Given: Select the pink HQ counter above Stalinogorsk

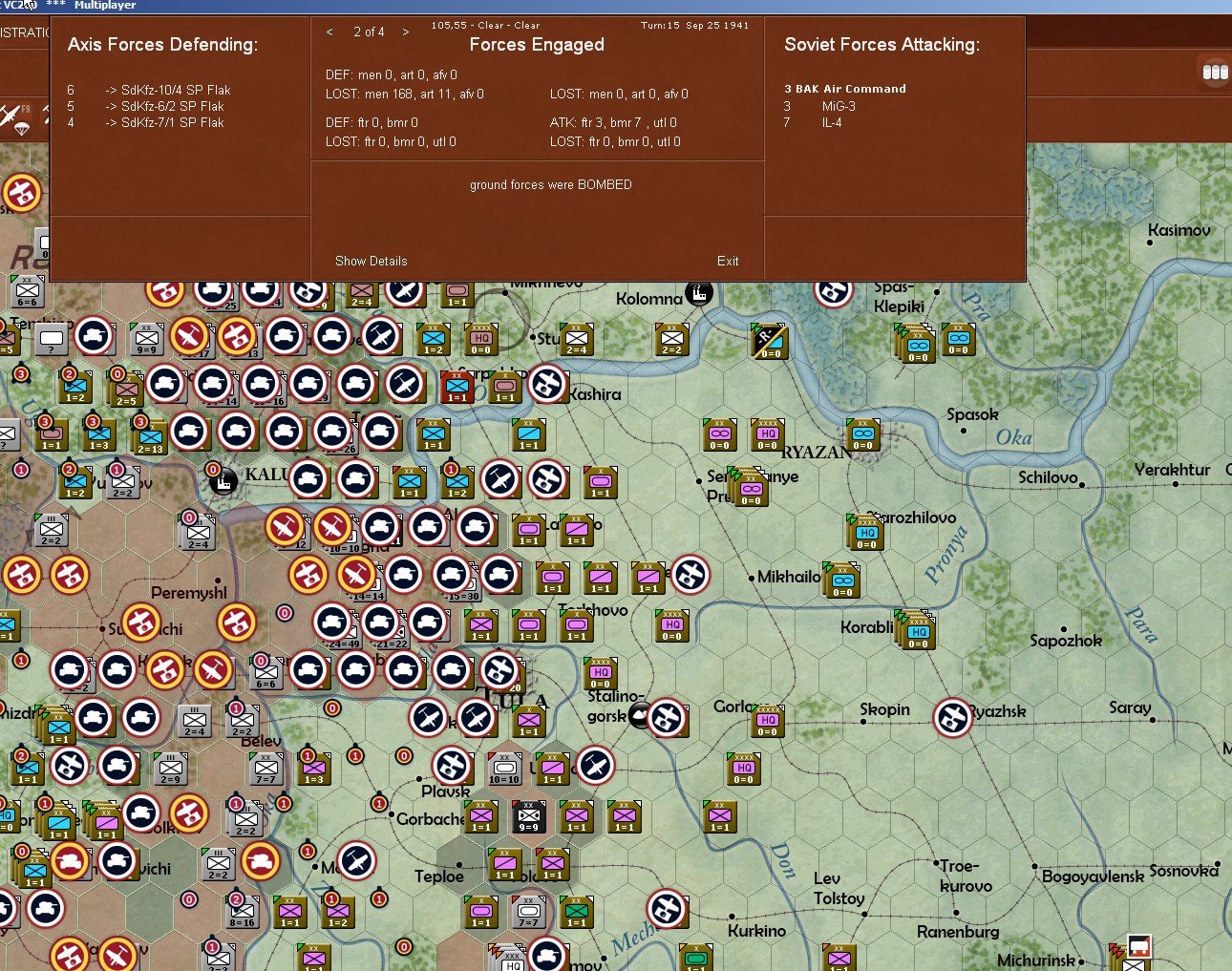Looking at the screenshot, I should [x=601, y=674].
